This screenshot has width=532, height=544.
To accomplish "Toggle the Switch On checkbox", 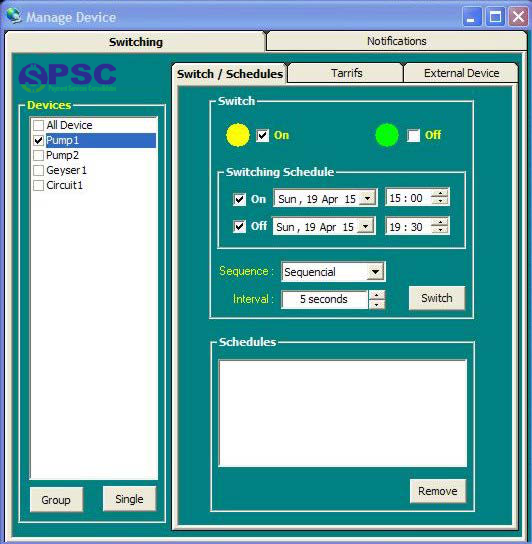I will (x=263, y=135).
